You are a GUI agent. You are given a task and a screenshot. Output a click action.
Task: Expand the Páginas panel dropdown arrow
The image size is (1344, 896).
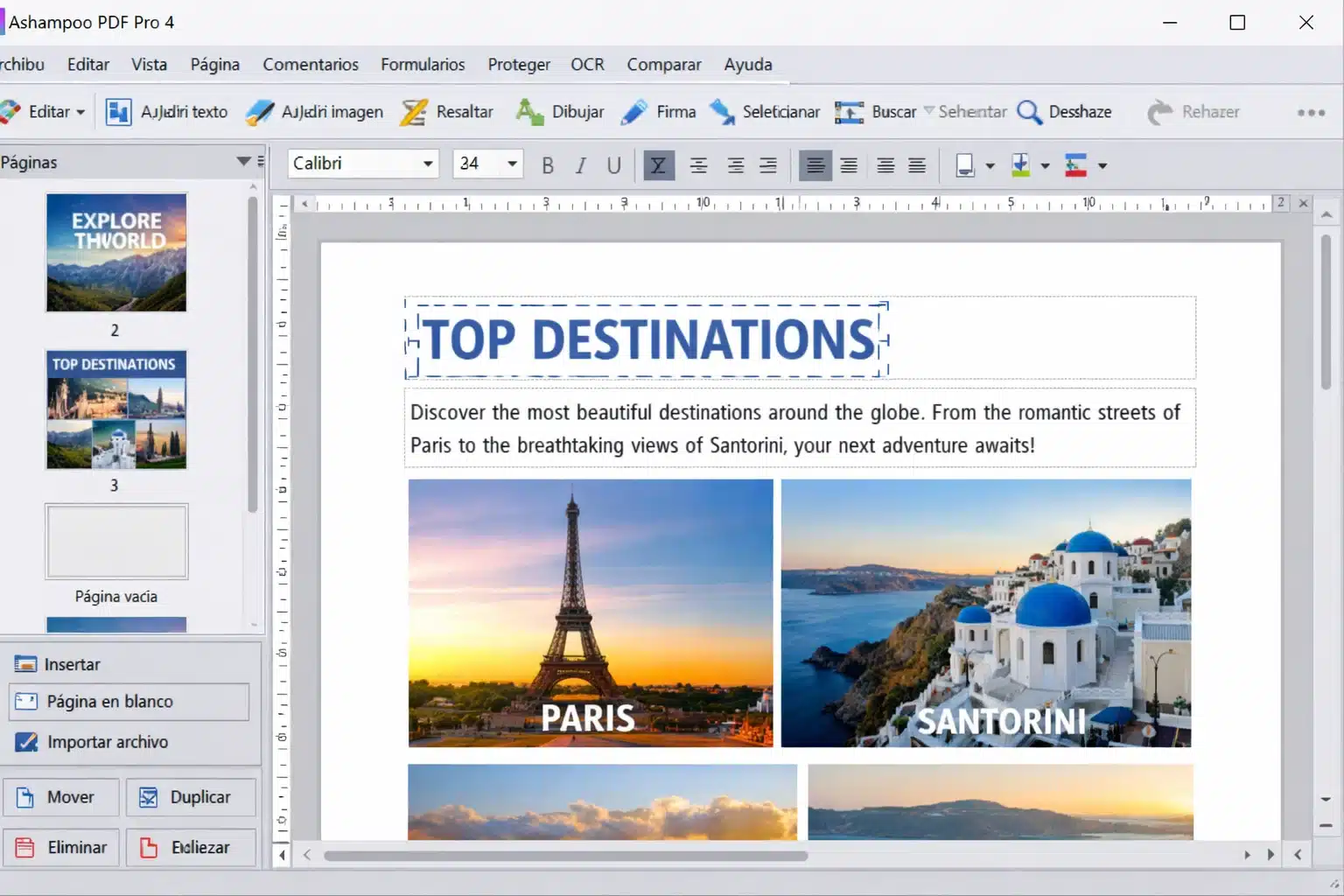point(243,161)
